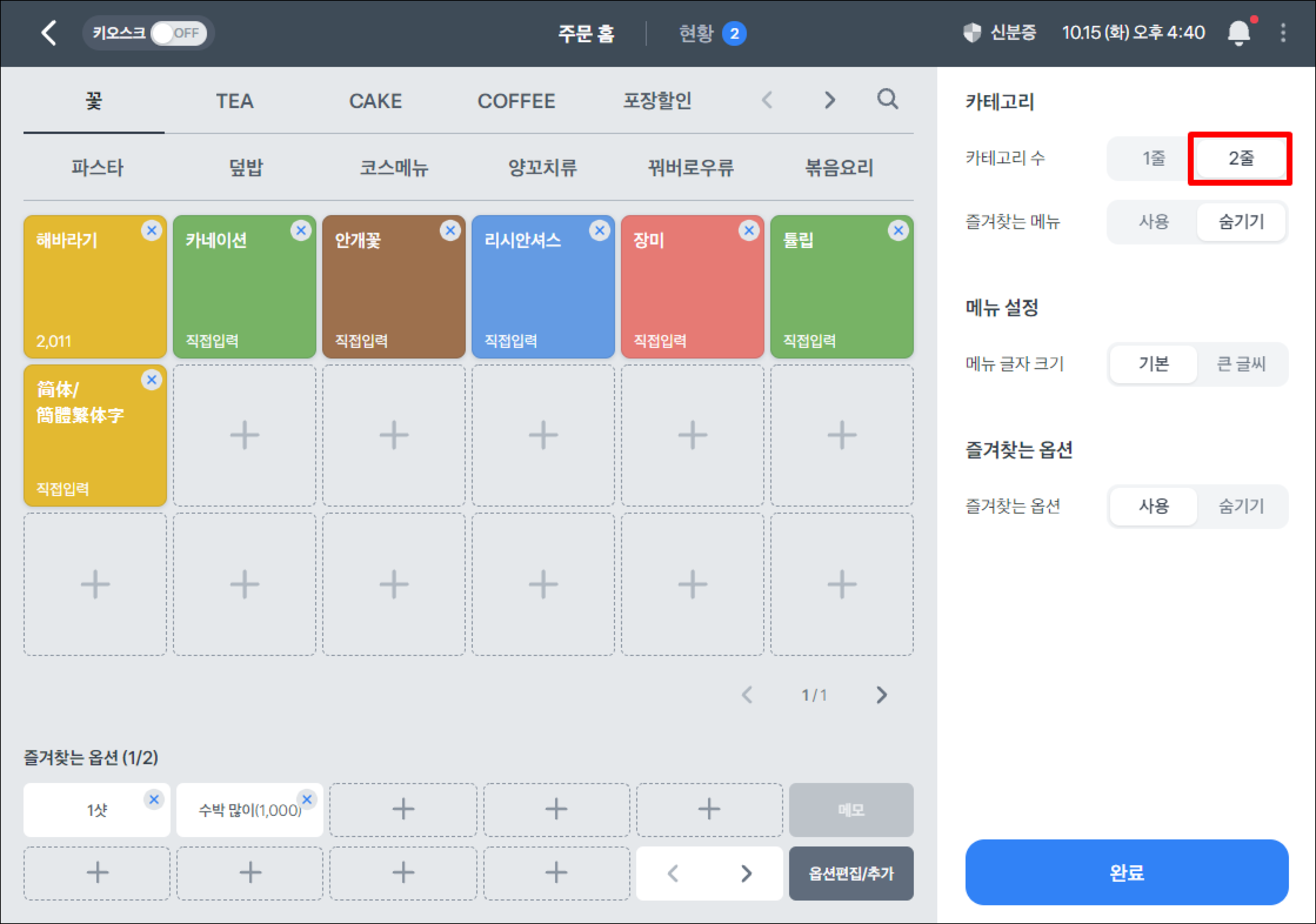The image size is (1316, 924).
Task: Click next arrow in favorite options pager
Action: [746, 873]
